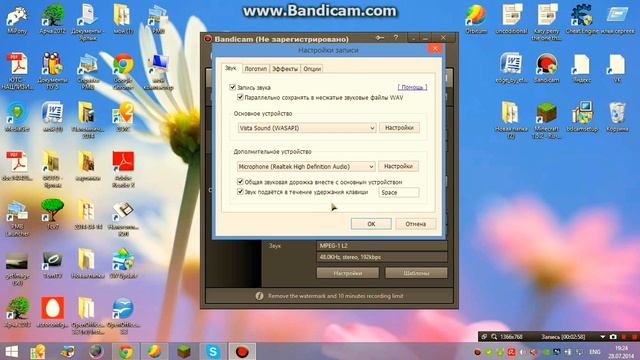Switch to Bandicam red record taskbar button
The height and width of the screenshot is (360, 640).
[242, 351]
